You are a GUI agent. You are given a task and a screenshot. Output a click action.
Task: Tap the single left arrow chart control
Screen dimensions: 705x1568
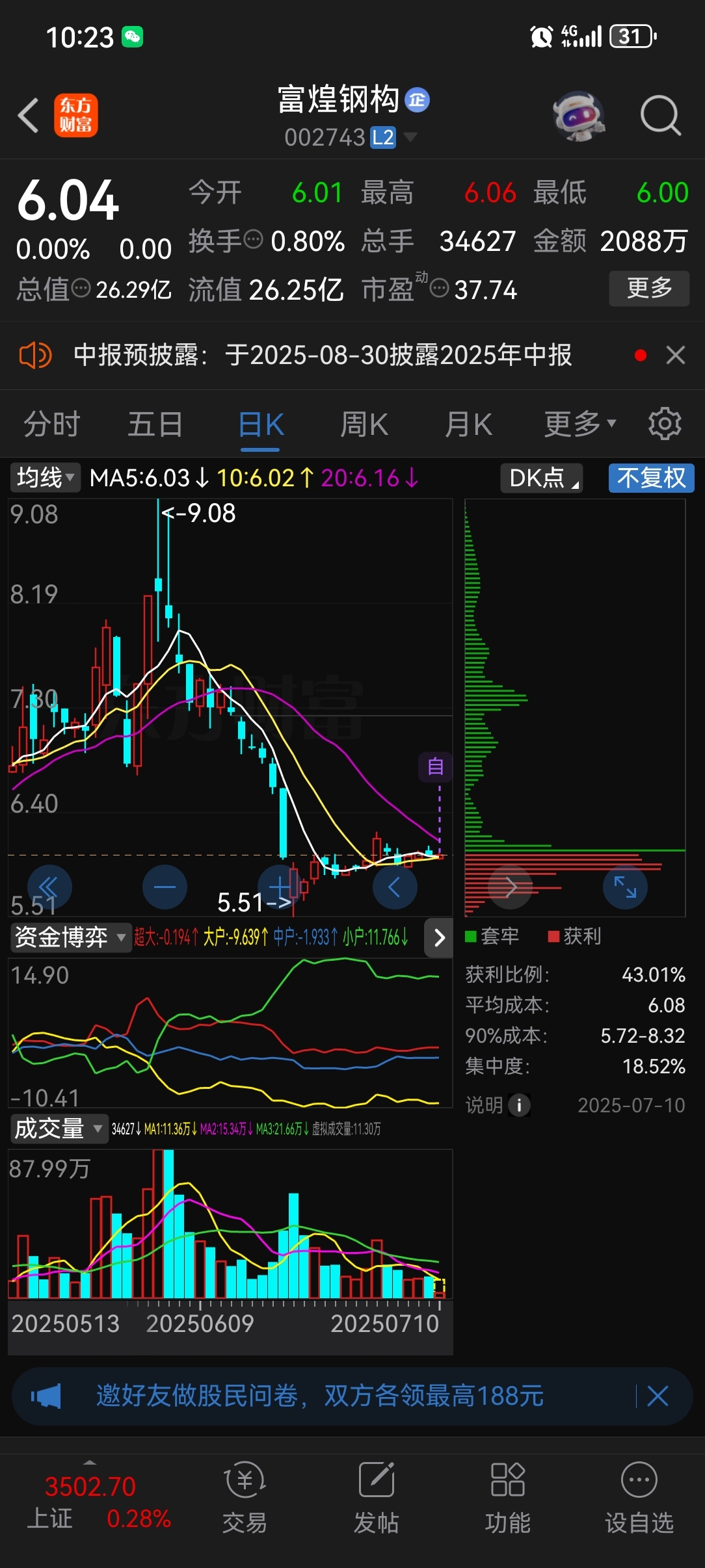tap(395, 887)
